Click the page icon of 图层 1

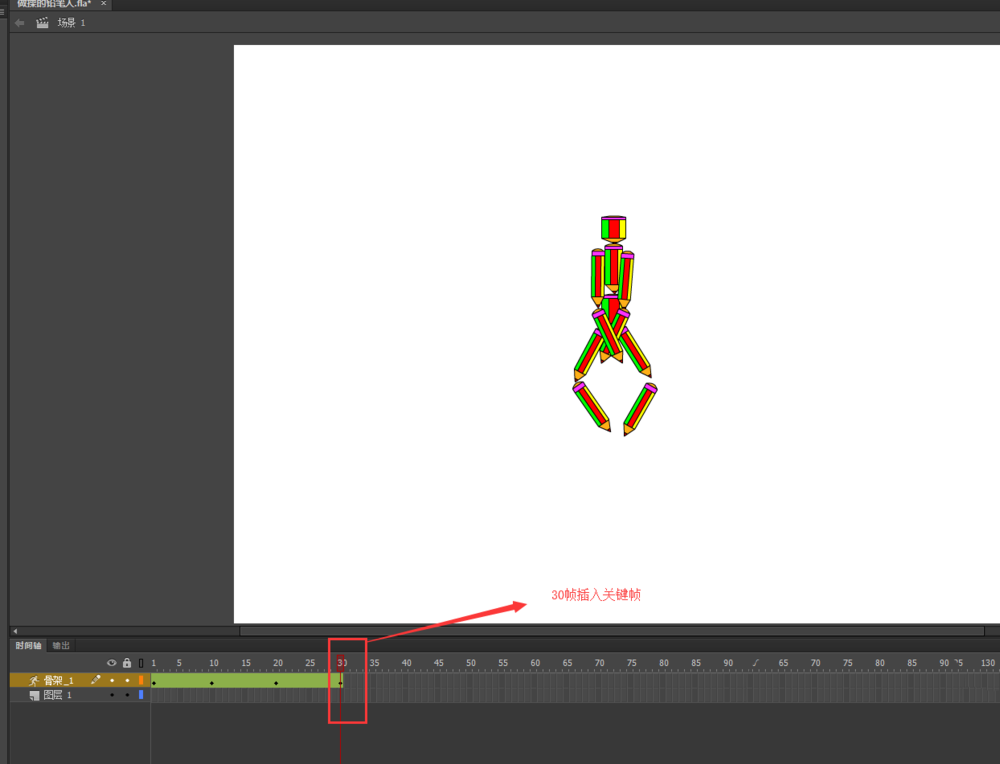34,695
